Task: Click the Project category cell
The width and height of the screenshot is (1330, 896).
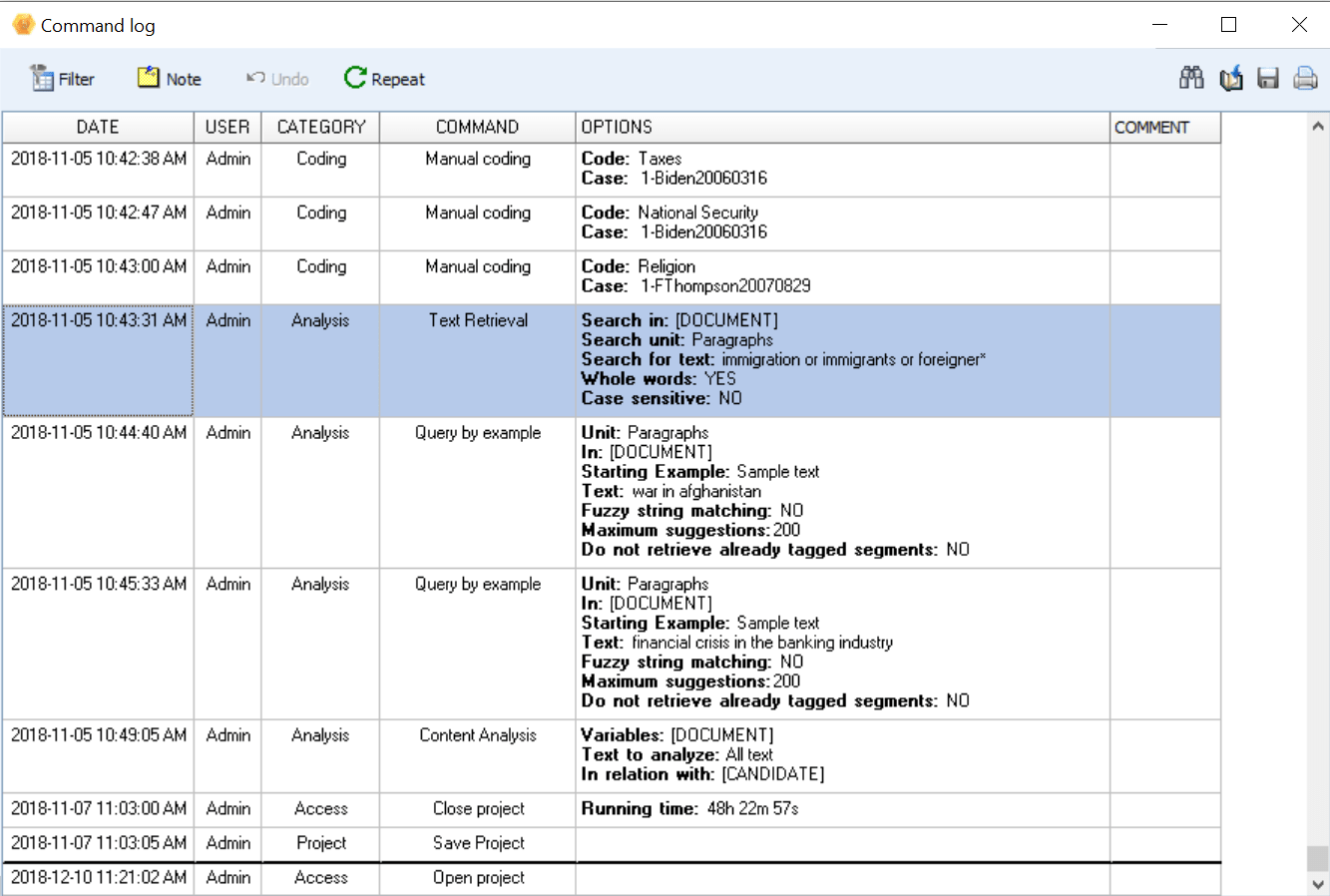Action: tap(321, 843)
